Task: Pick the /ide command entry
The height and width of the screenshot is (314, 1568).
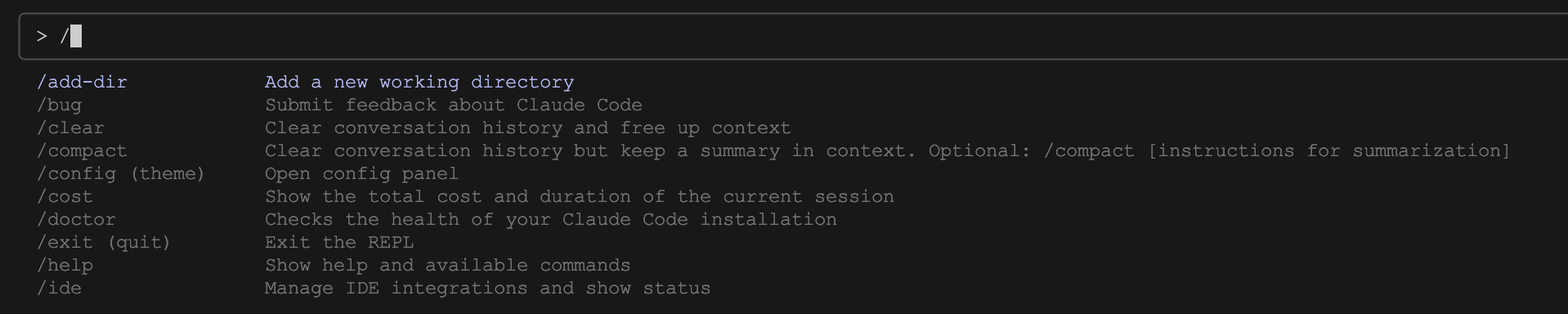Action: 59,288
